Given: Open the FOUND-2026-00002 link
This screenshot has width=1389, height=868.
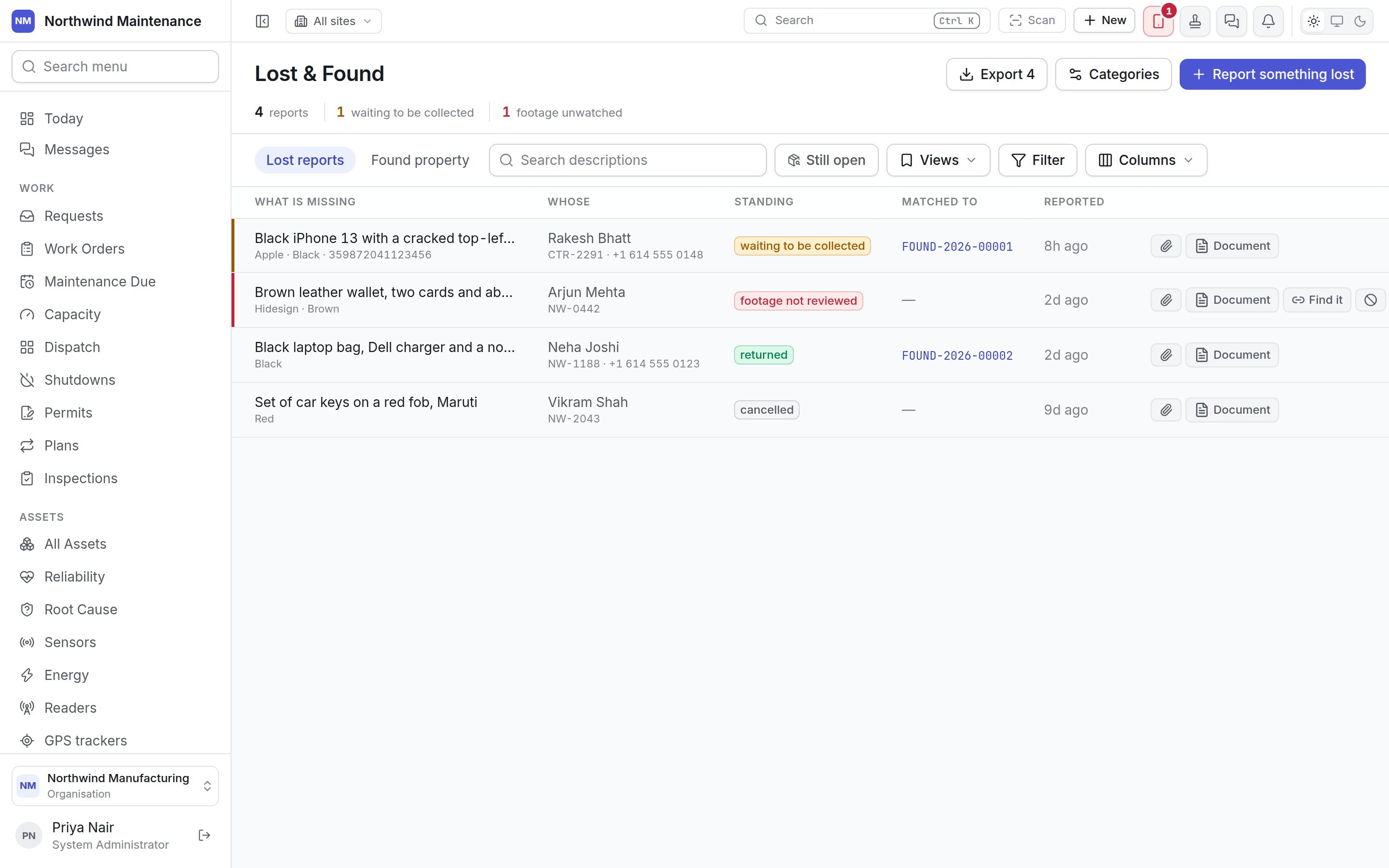Looking at the screenshot, I should point(957,355).
